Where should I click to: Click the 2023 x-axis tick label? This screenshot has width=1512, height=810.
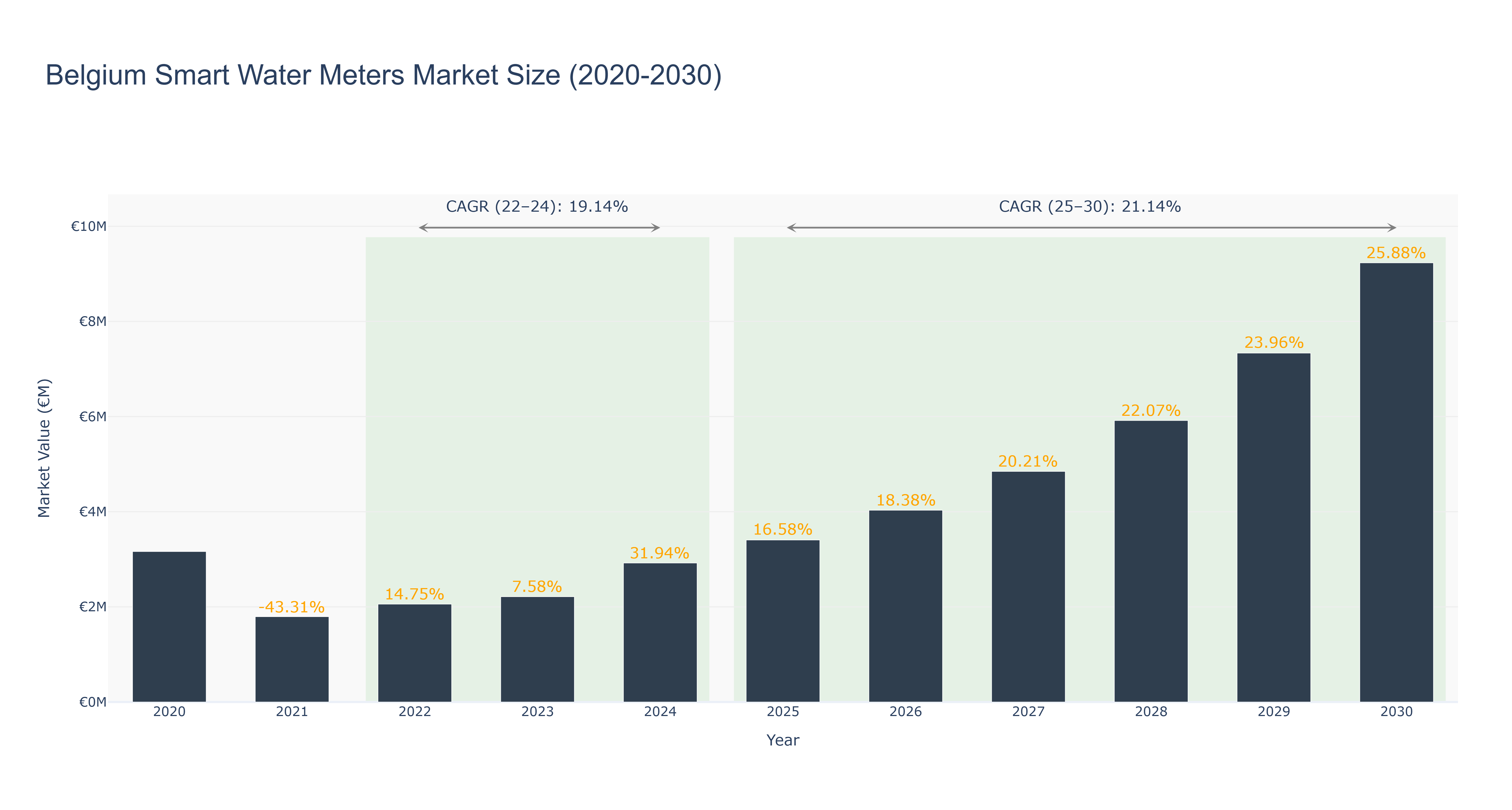tap(537, 712)
